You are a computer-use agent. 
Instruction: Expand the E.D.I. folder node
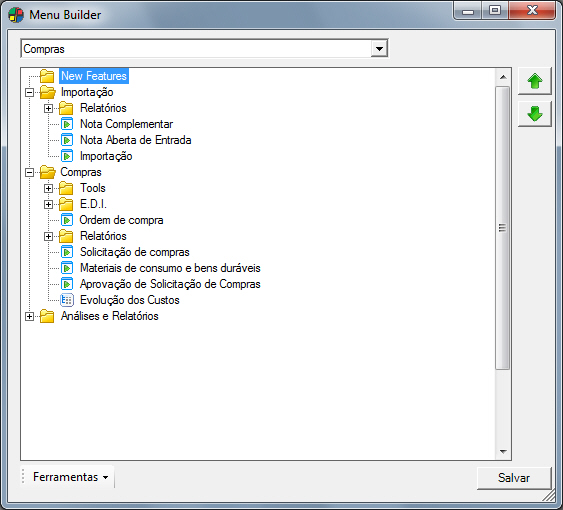click(x=48, y=204)
